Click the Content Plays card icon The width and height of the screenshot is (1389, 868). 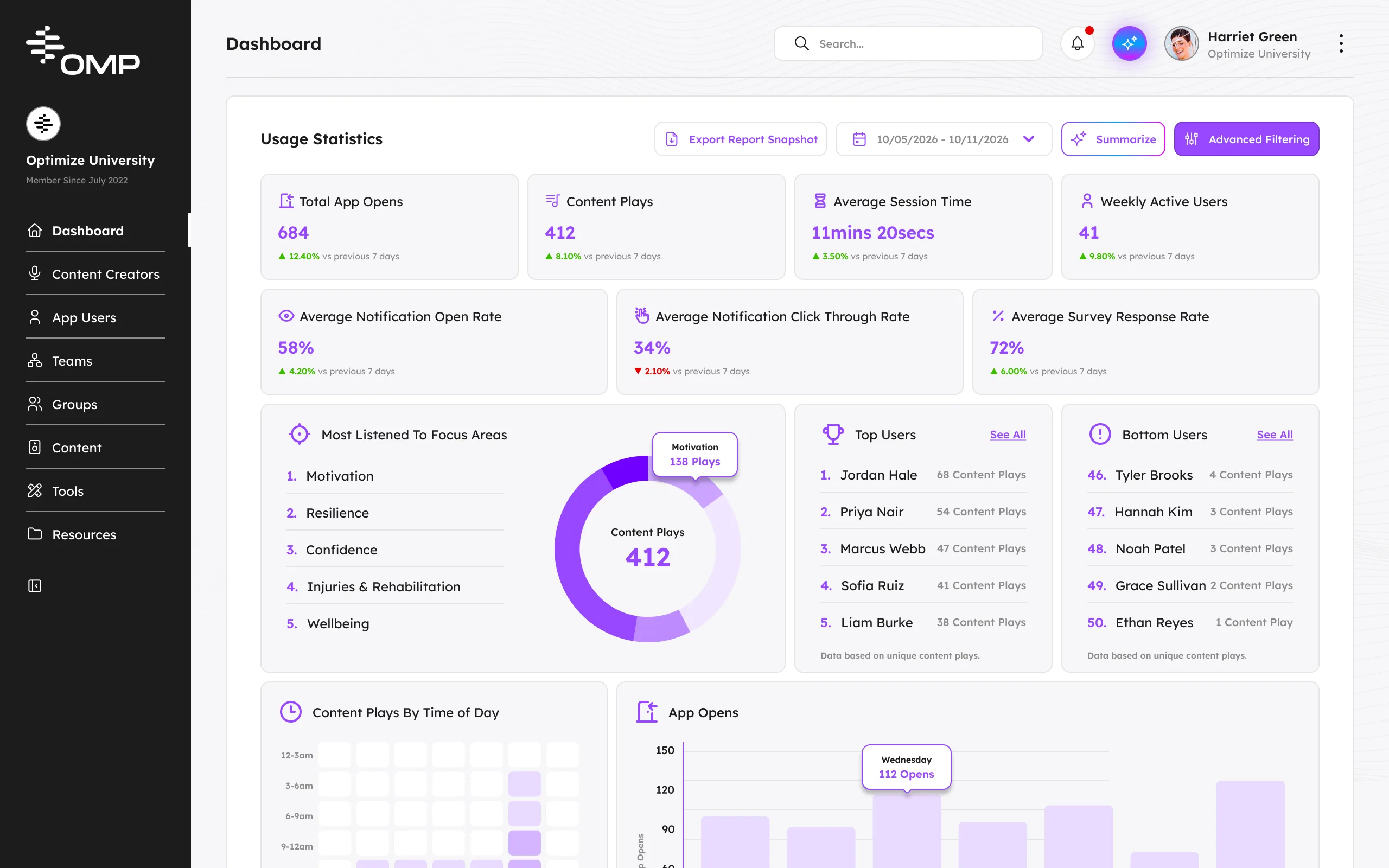553,201
